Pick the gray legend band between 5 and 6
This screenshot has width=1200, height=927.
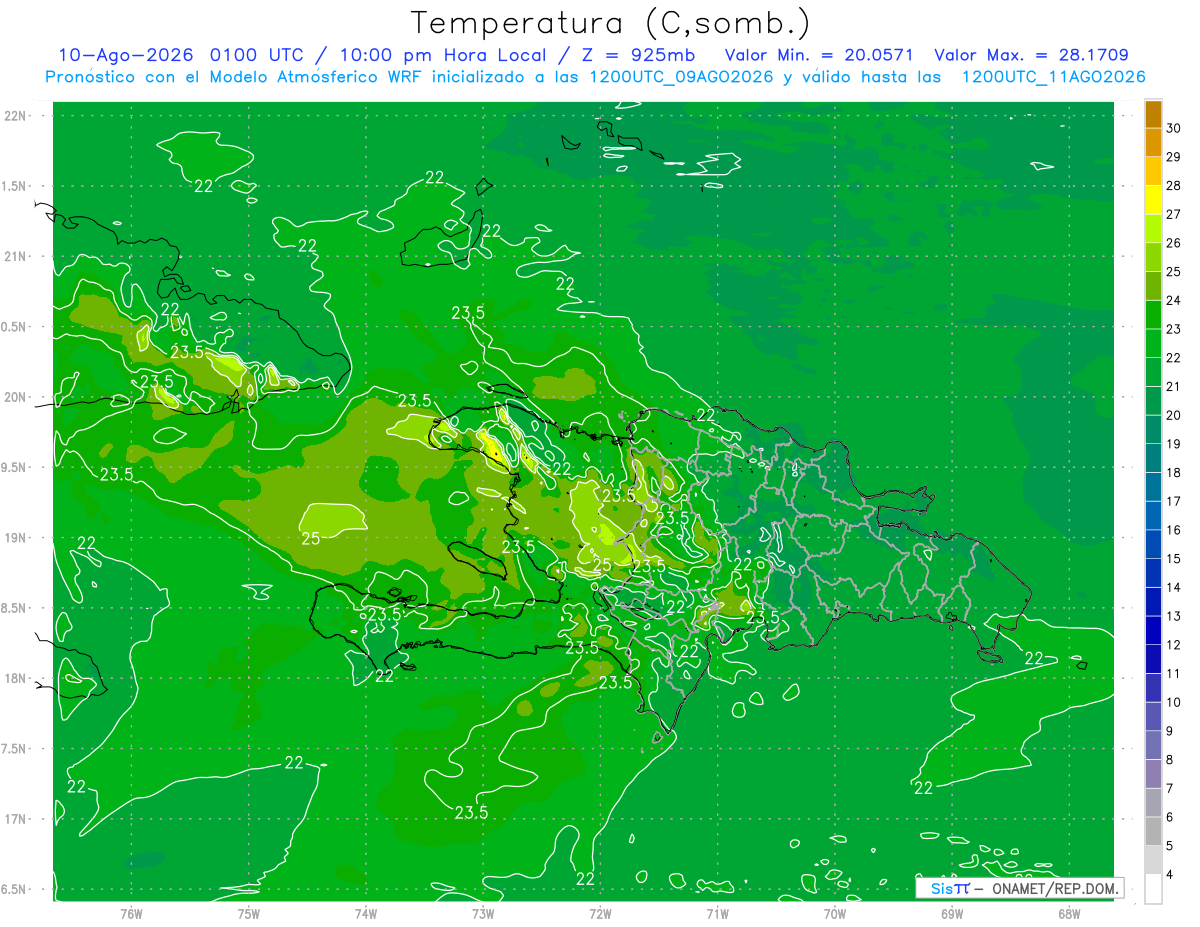click(x=1153, y=832)
